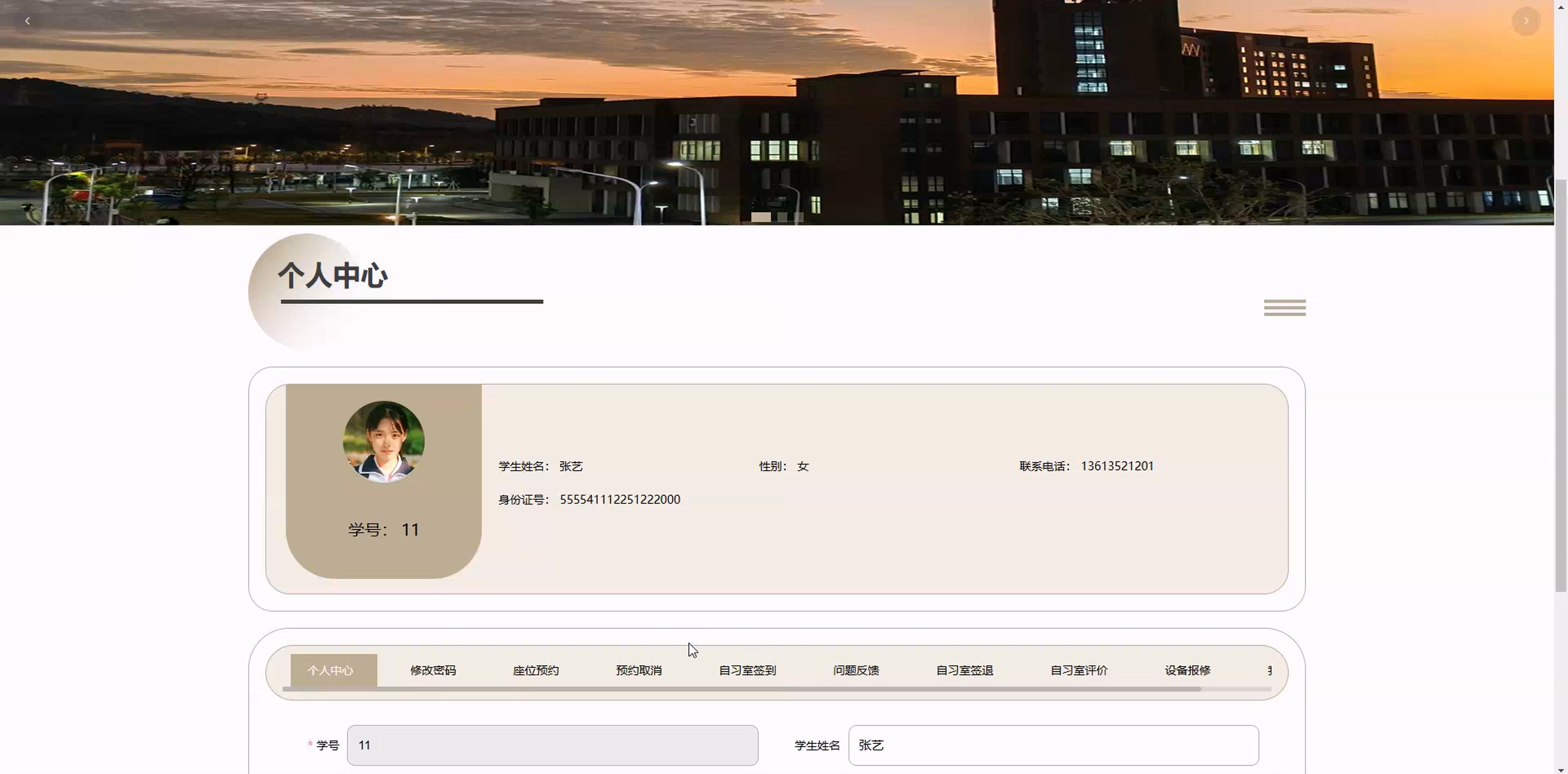Select the third carousel indicator dot

pos(799,216)
